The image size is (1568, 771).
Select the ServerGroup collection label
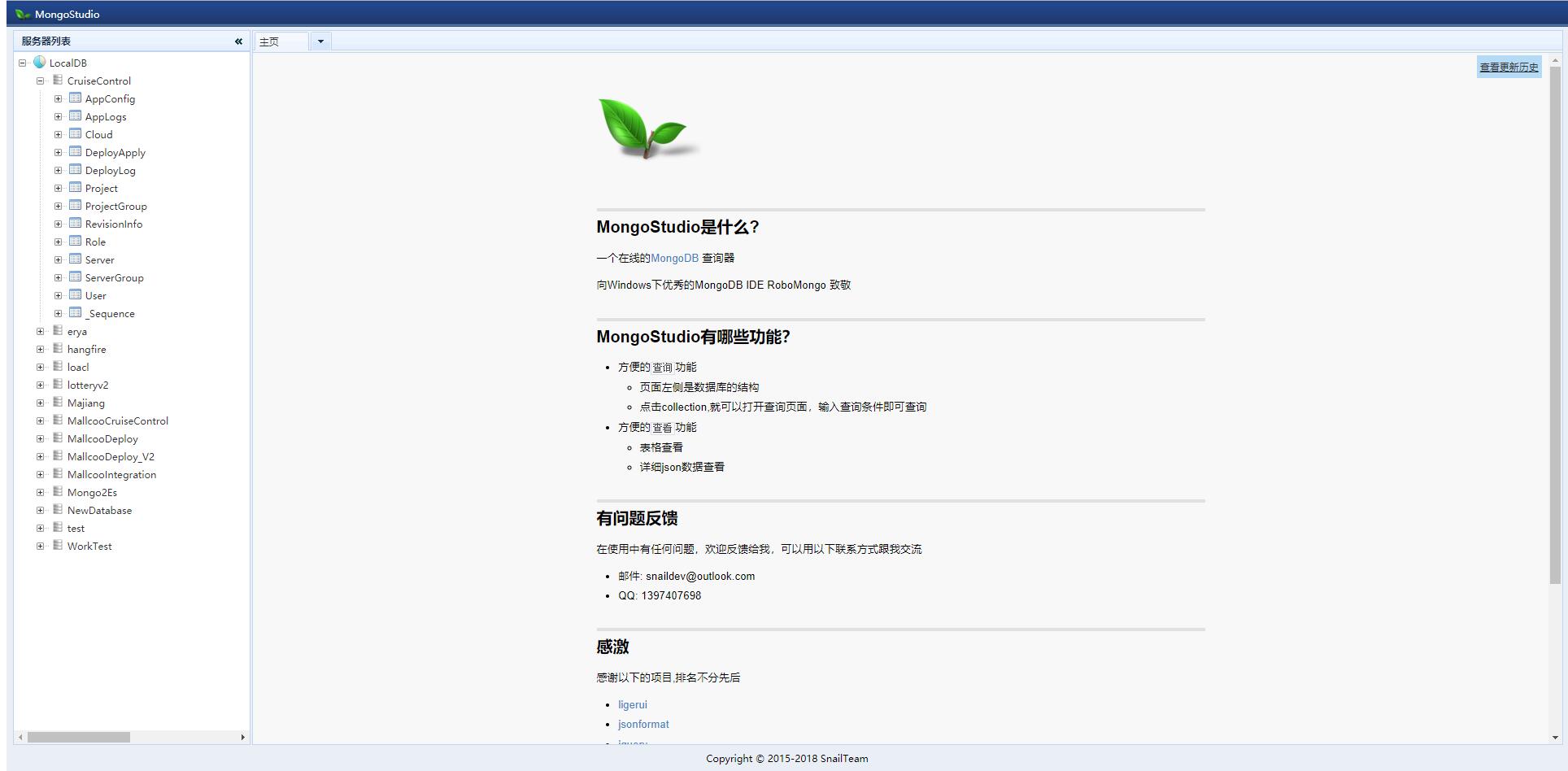pos(114,277)
